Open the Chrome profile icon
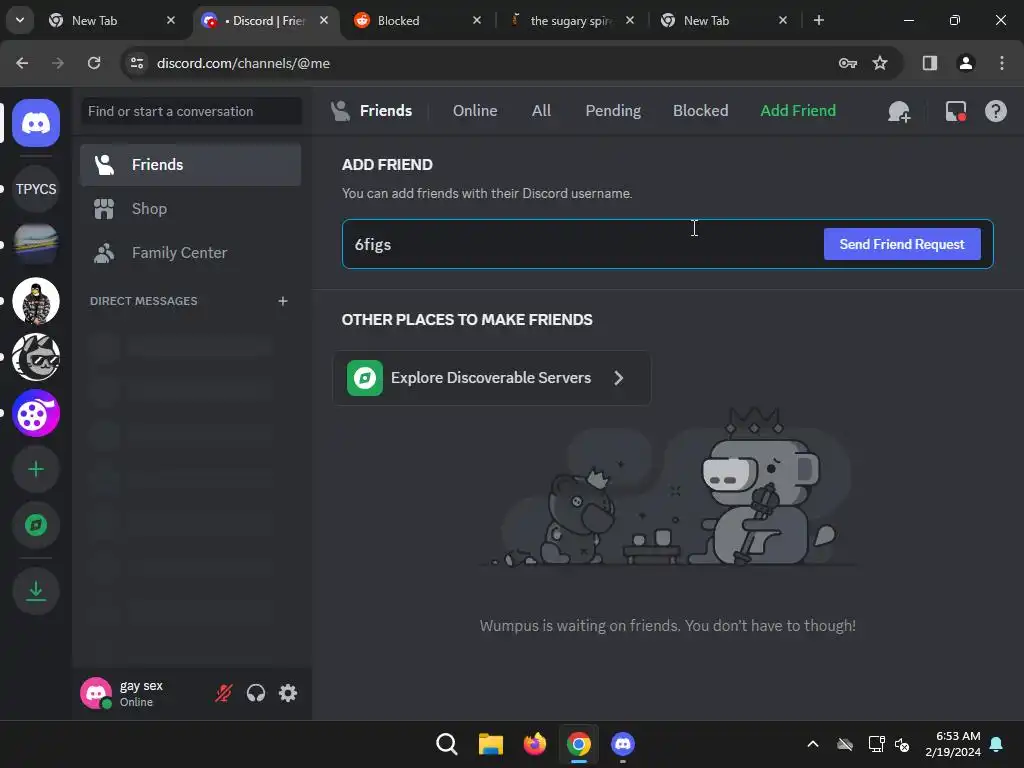Screen dimensions: 1024x768 pyautogui.click(x=965, y=63)
